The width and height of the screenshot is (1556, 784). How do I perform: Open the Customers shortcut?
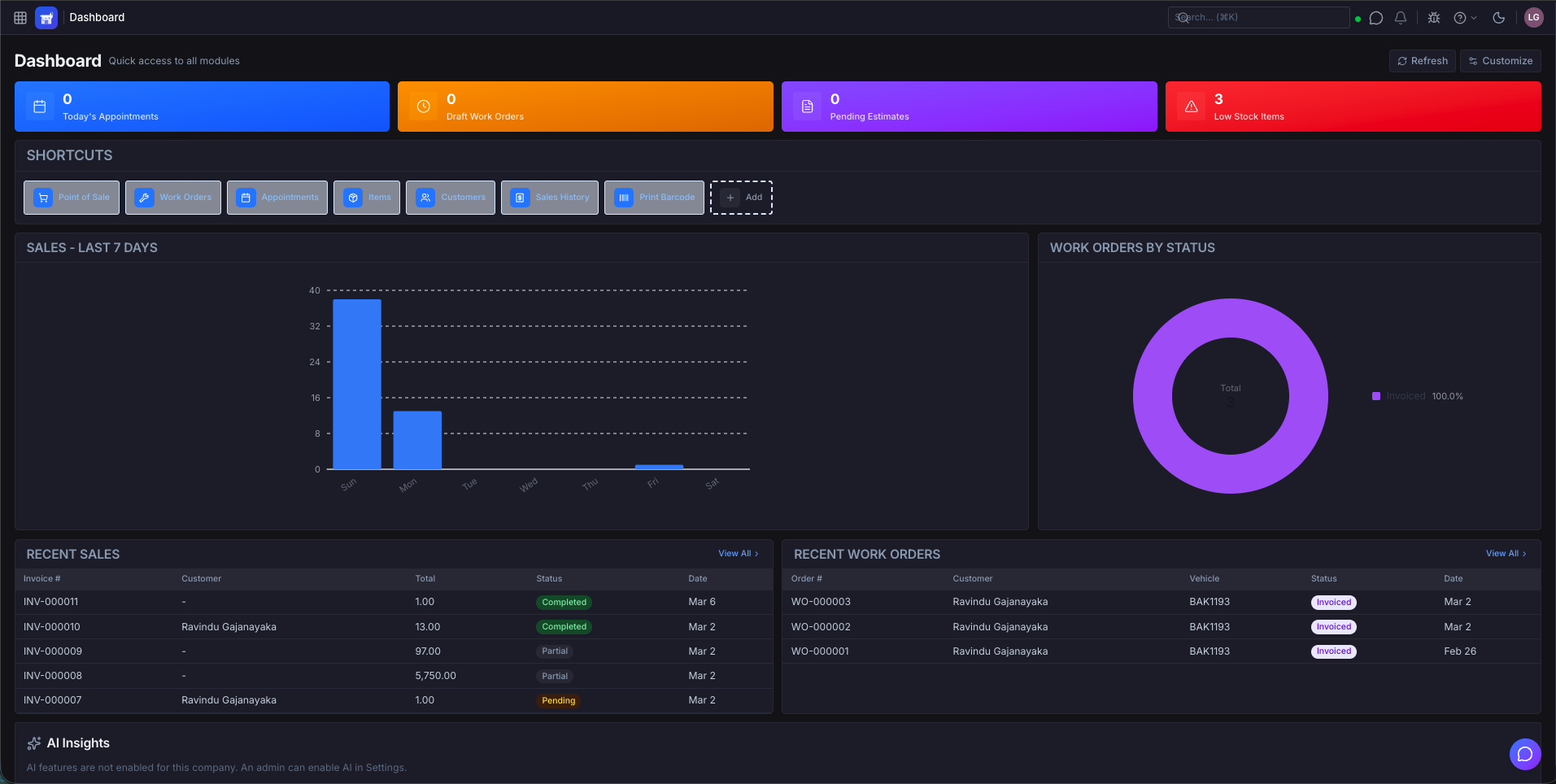451,198
